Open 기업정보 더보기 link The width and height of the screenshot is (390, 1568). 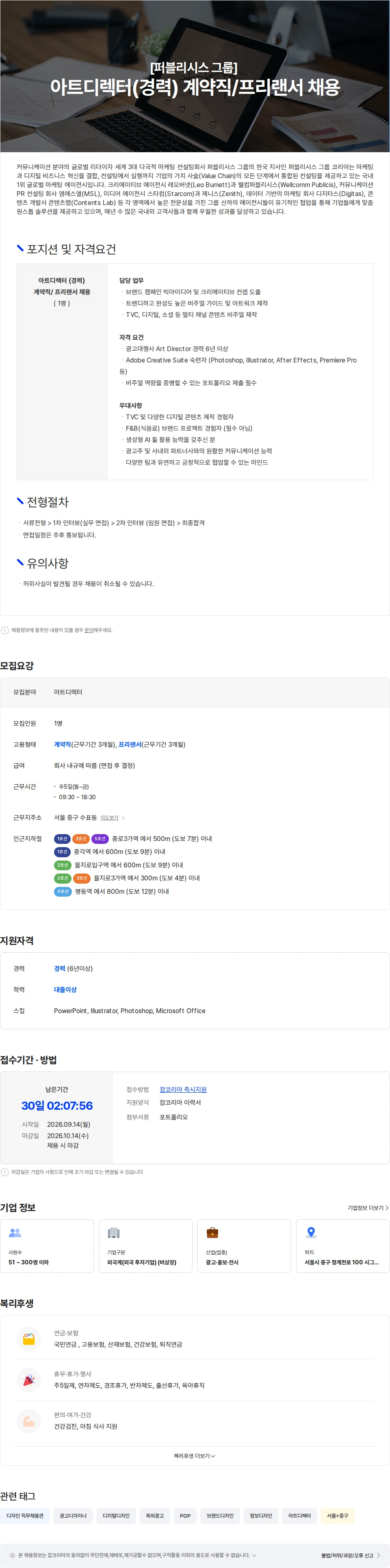(x=367, y=1208)
